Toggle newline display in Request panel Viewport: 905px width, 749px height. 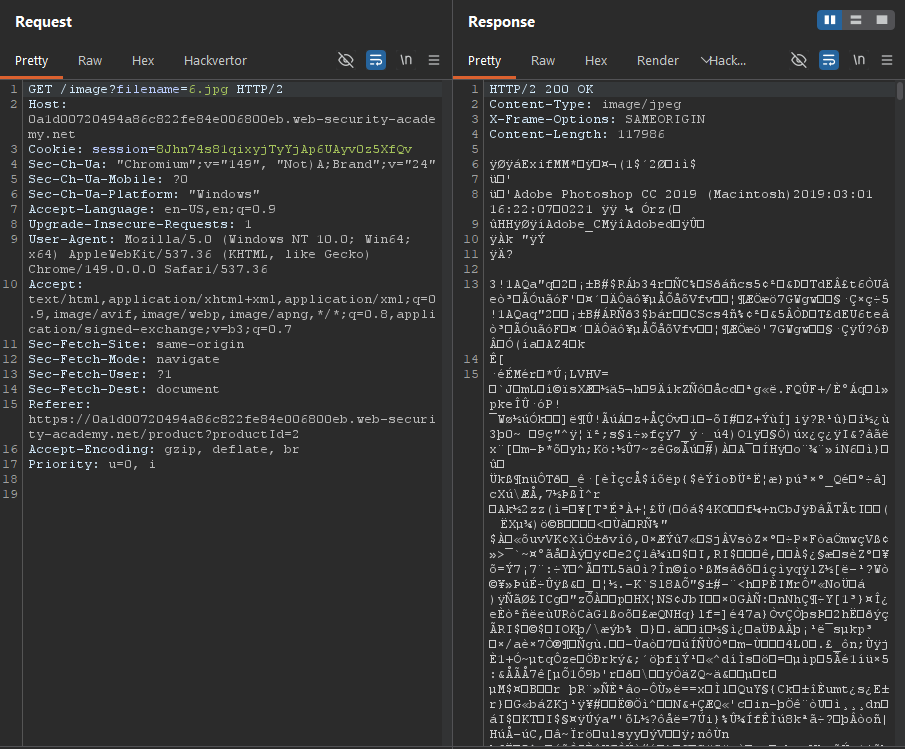406,60
